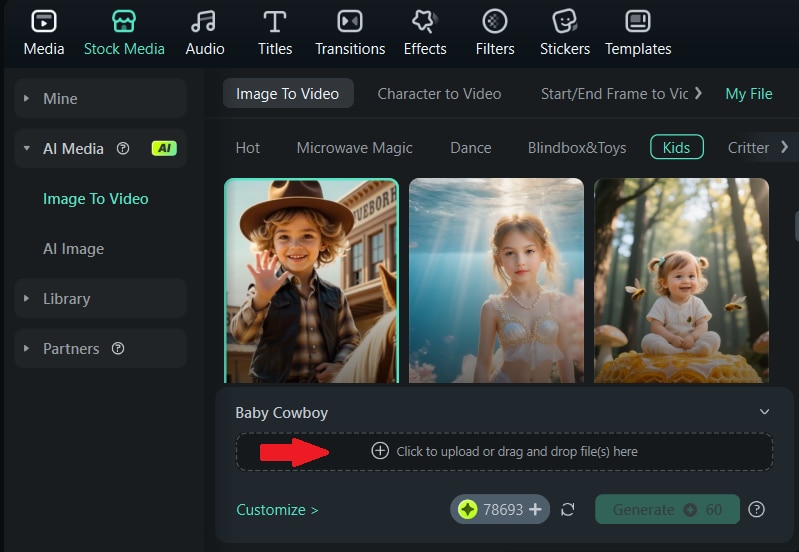
Task: Switch to Character to Video tab
Action: 439,94
